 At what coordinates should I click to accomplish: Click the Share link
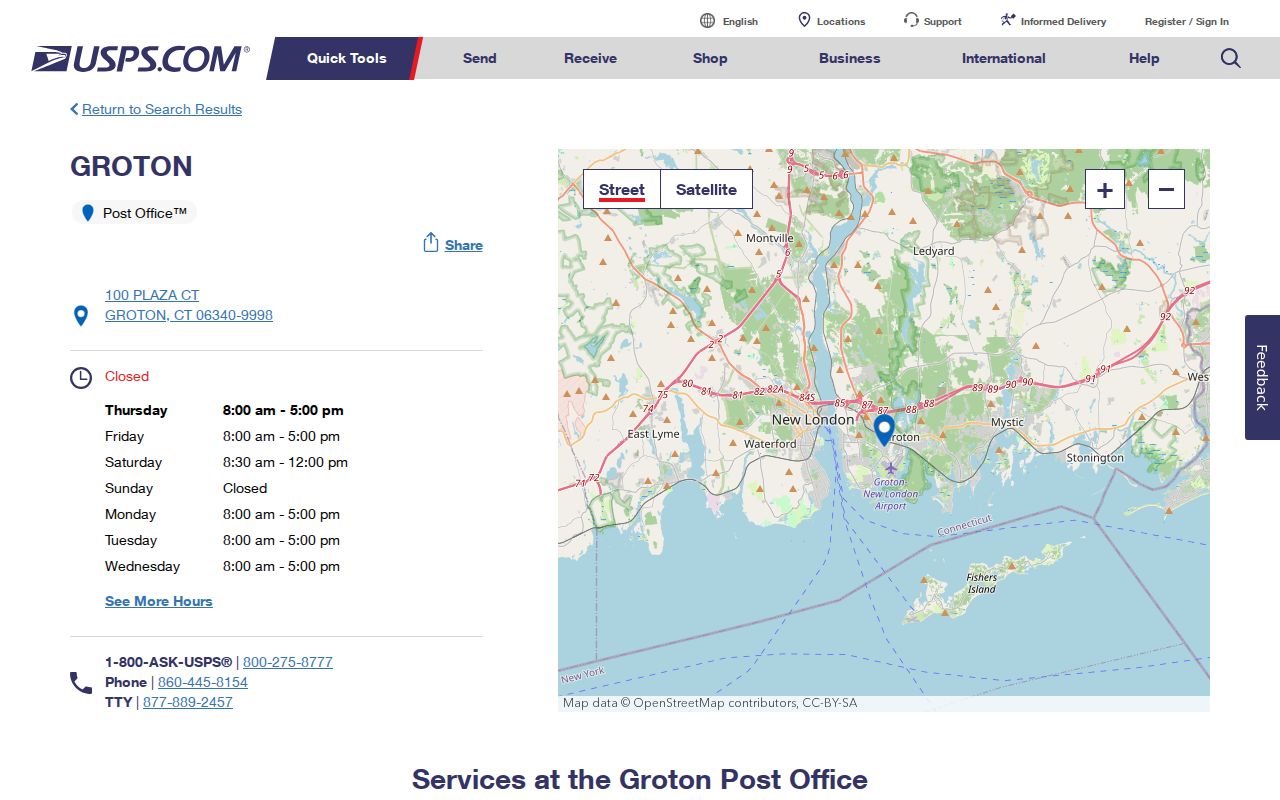[464, 245]
